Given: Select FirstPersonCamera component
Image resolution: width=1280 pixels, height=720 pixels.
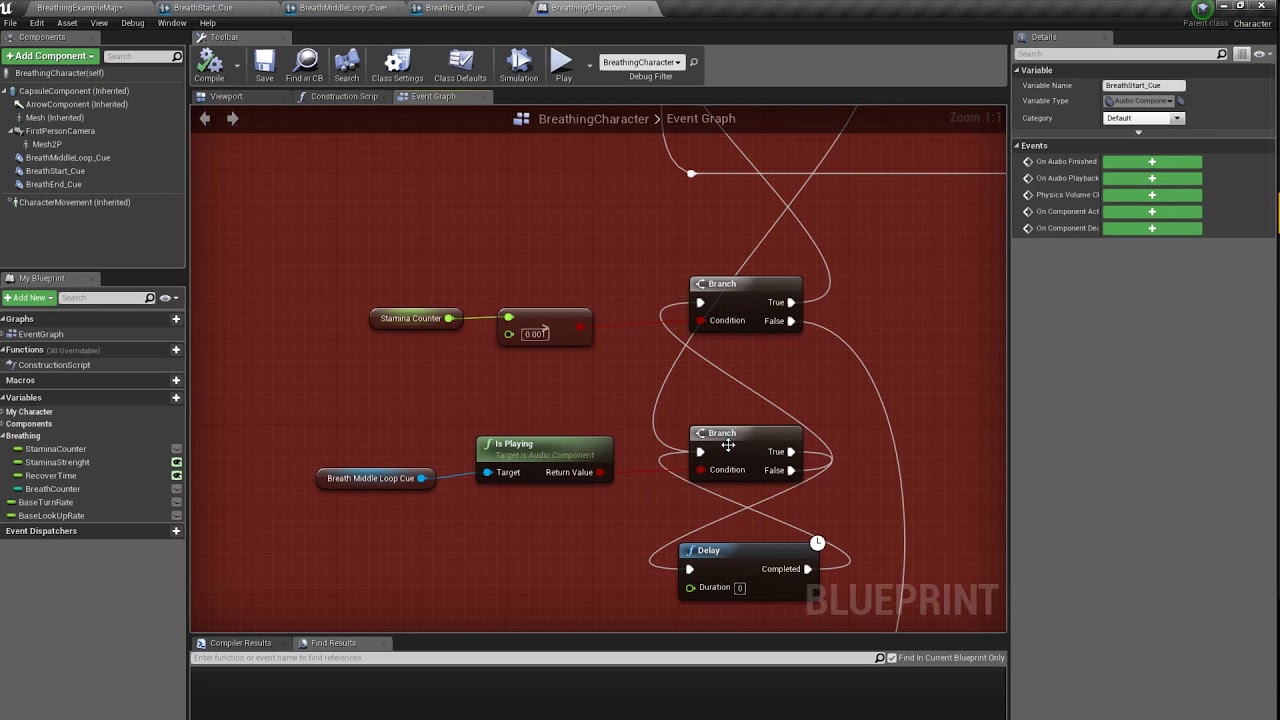Looking at the screenshot, I should point(60,131).
